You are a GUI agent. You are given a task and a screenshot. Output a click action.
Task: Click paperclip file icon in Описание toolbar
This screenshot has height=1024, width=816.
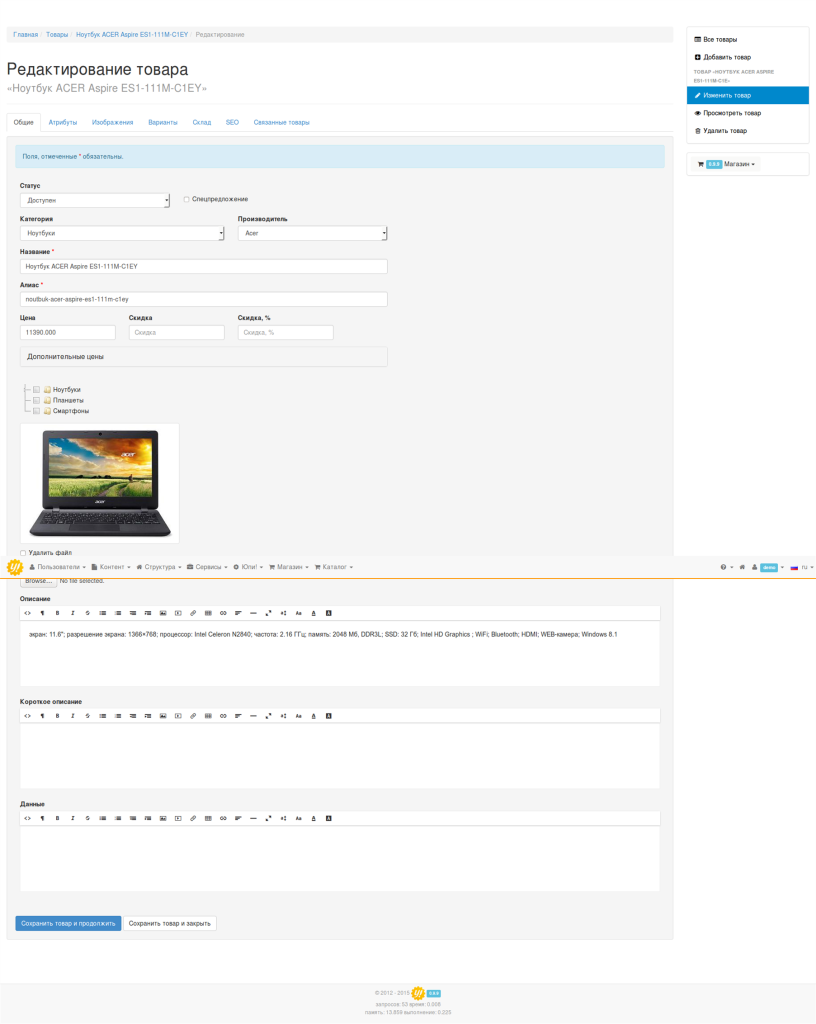pyautogui.click(x=193, y=613)
